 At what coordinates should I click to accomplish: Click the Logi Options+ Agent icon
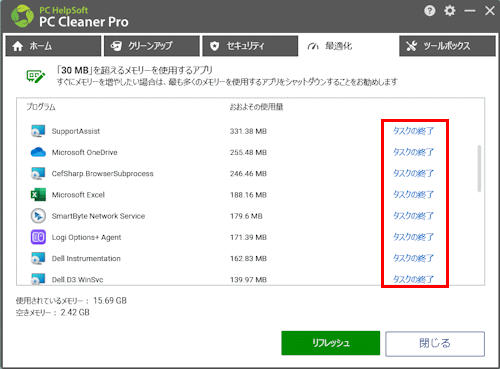[x=38, y=237]
